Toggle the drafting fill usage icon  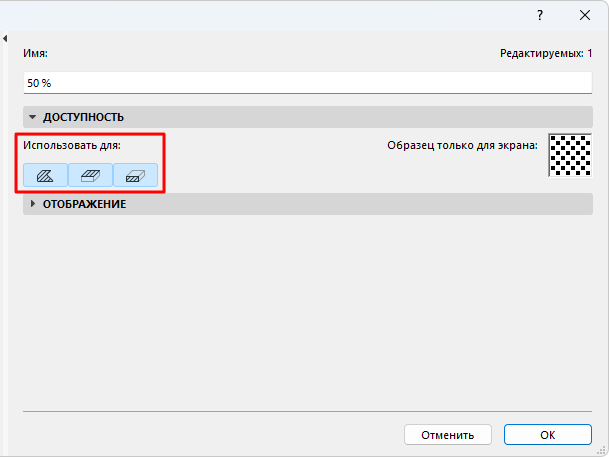[46, 175]
